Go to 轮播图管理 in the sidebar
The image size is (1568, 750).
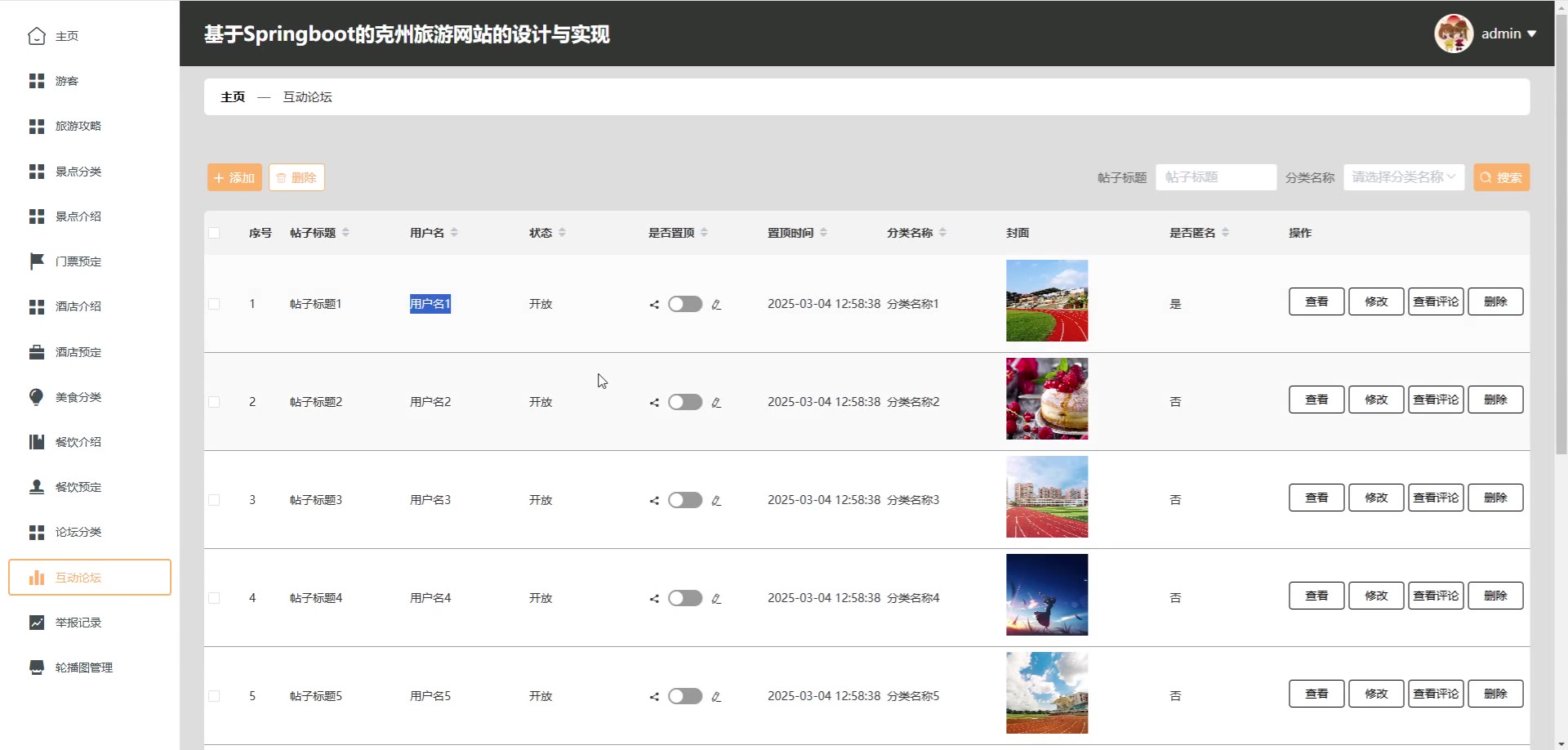pos(83,667)
